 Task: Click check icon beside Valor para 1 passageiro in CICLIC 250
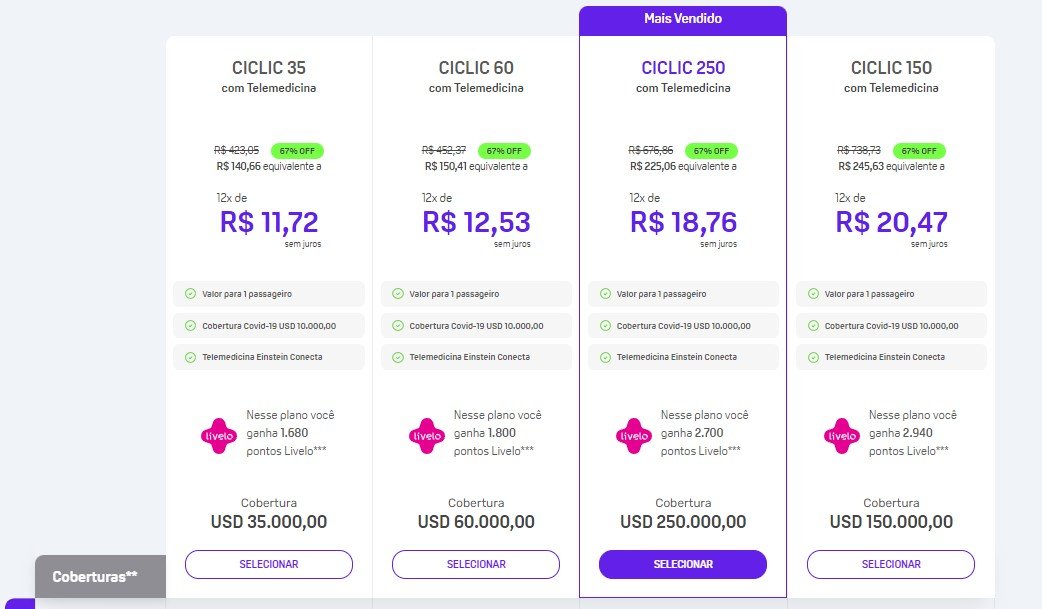pos(605,294)
